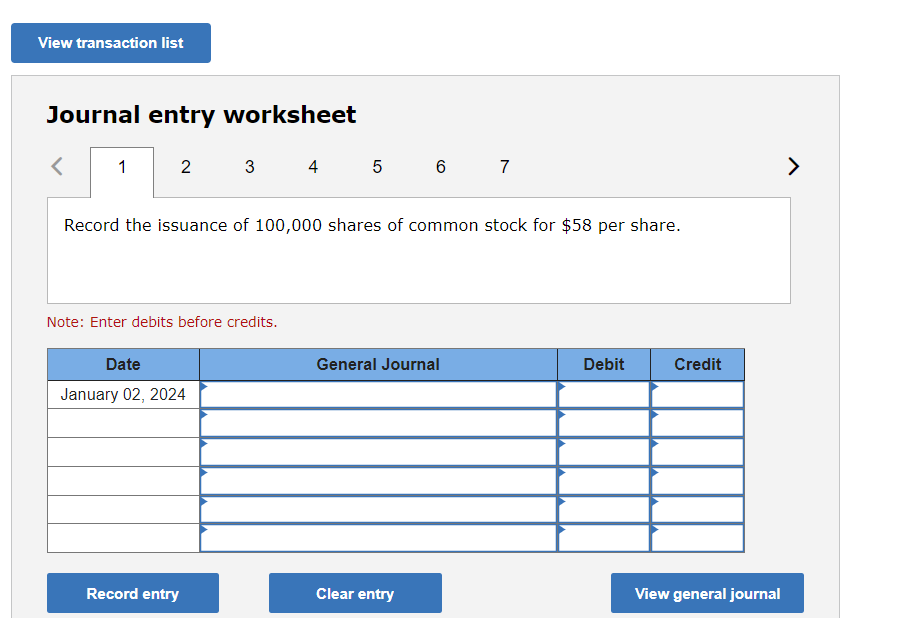Open the last journal entry tab 7
Image resolution: width=915 pixels, height=618 pixels.
[x=504, y=167]
